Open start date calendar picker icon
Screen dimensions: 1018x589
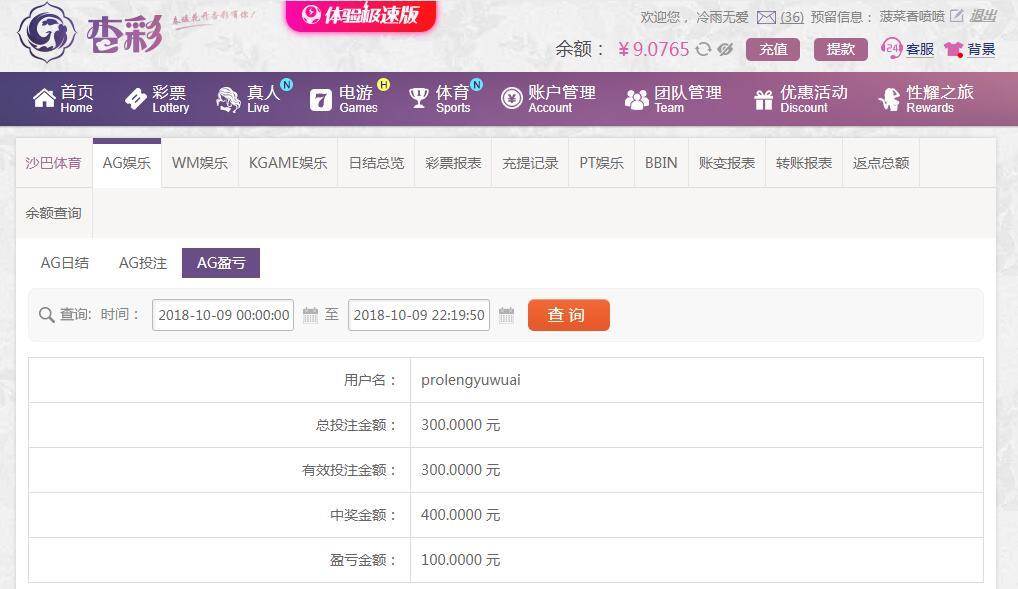310,315
